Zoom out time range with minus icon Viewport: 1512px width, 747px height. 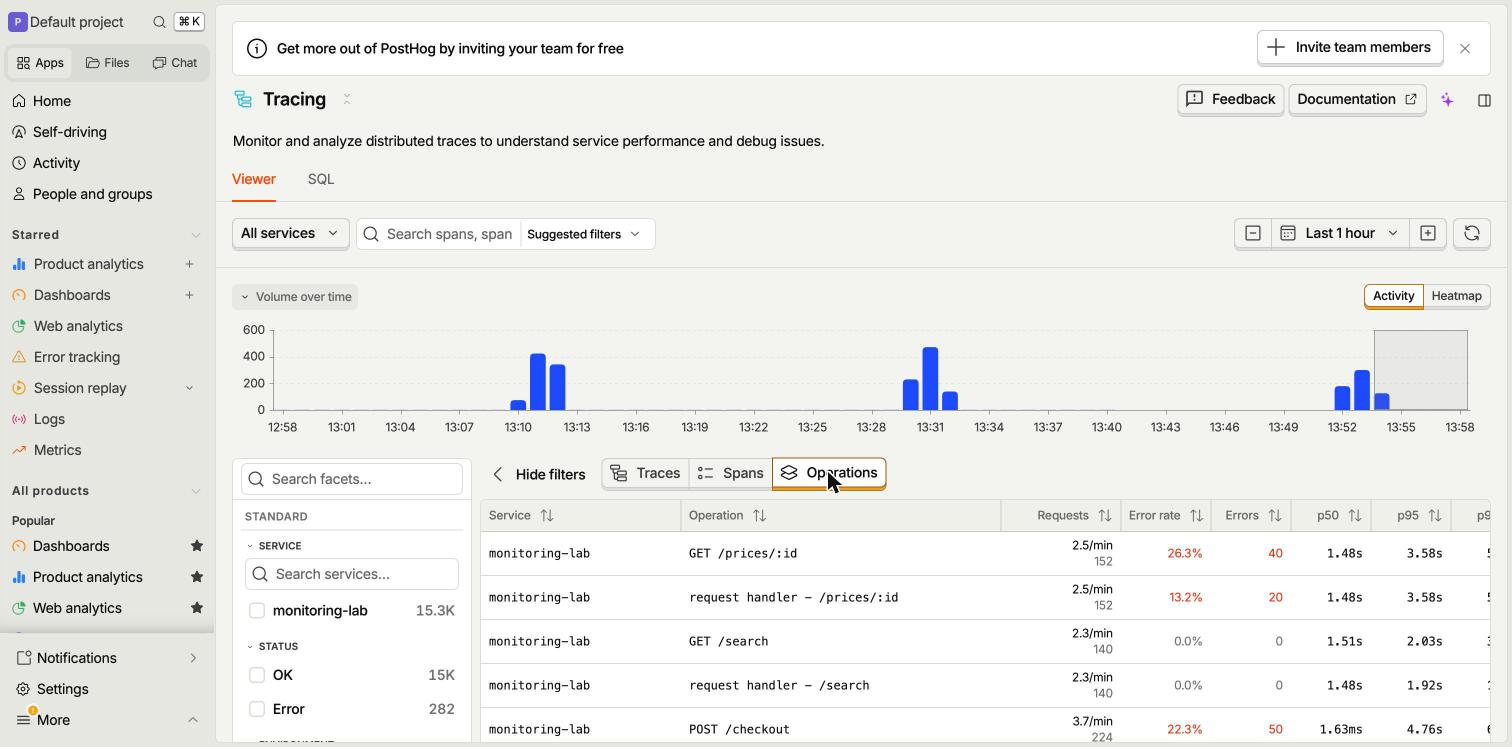[1253, 234]
